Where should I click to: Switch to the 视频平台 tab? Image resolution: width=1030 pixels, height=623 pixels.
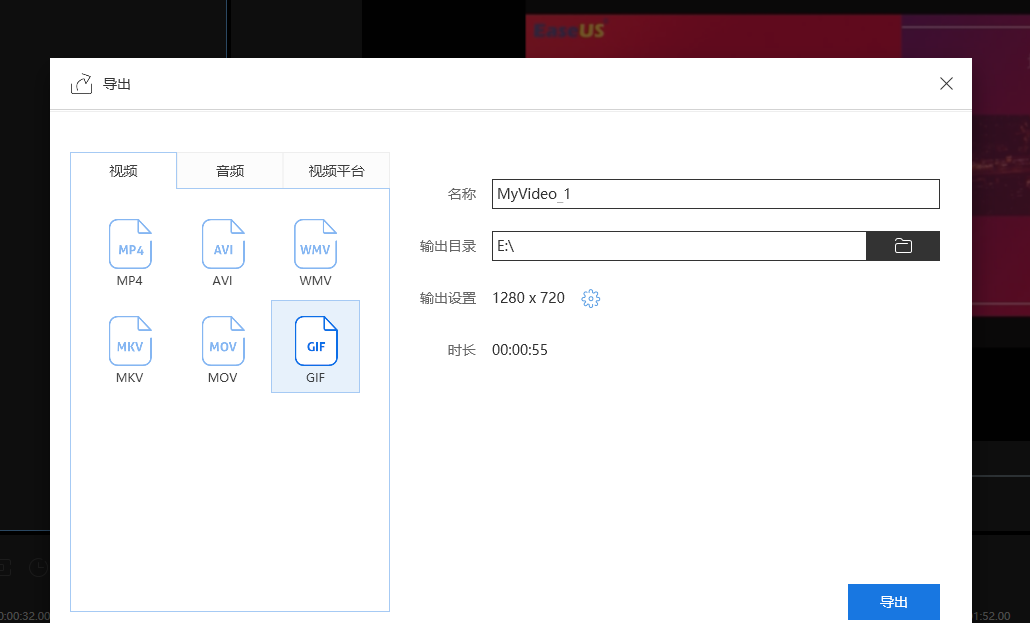coord(336,171)
